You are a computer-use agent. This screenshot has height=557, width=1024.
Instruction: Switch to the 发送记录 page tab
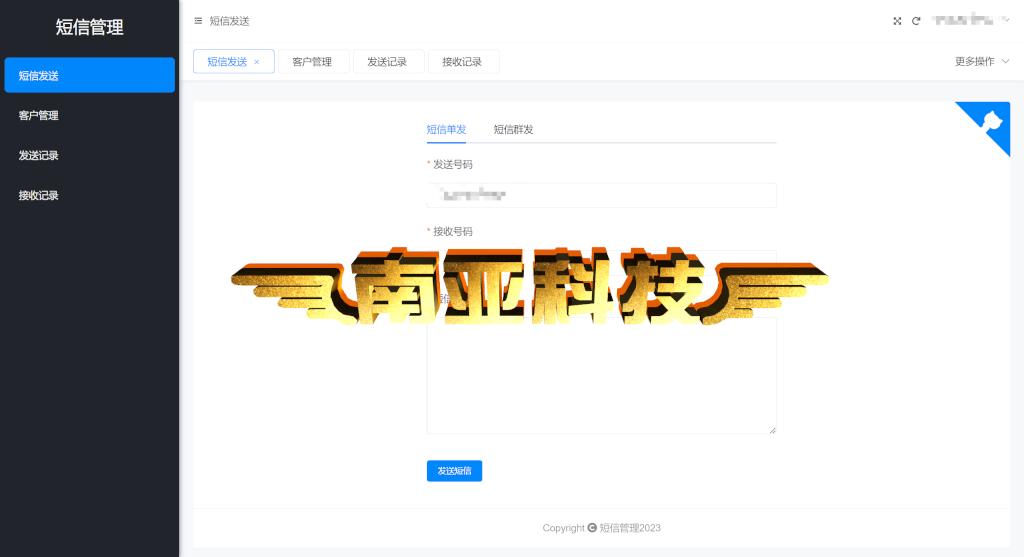(x=388, y=61)
